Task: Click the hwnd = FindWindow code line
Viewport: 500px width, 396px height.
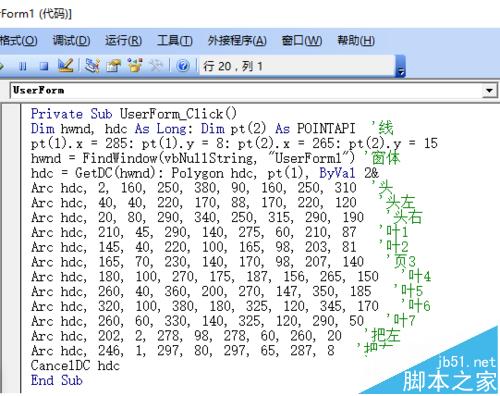Action: click(x=215, y=158)
